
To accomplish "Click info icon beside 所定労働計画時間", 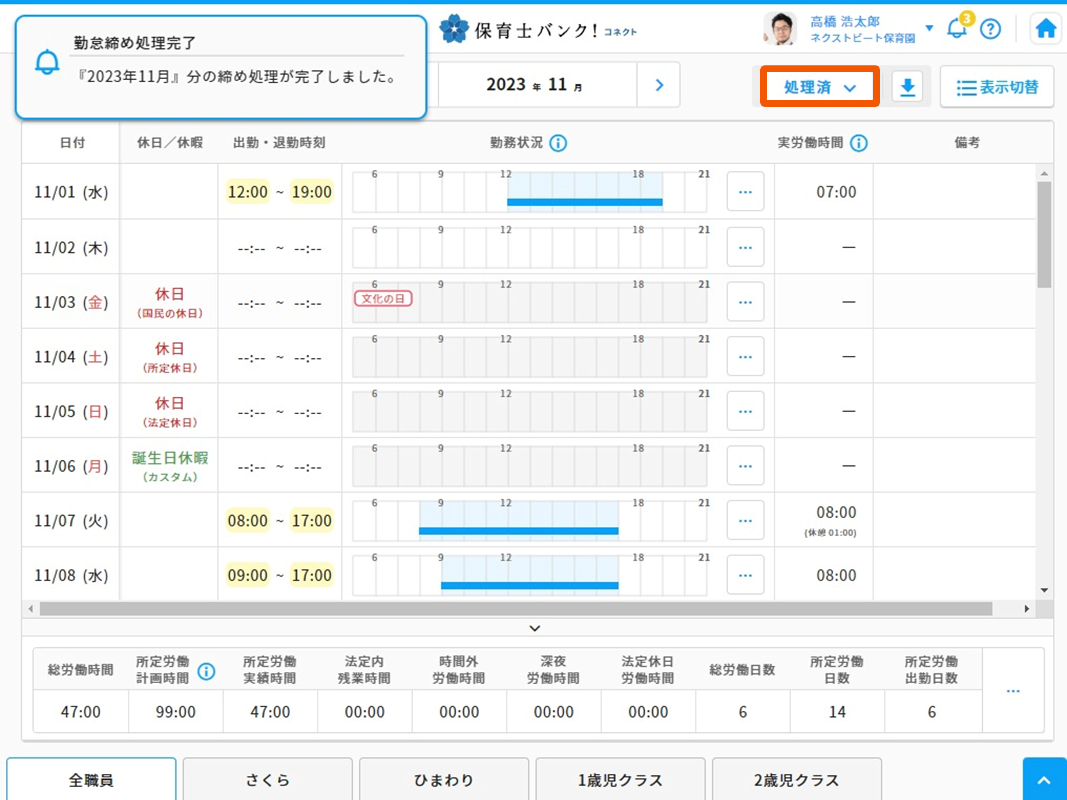I will click(x=206, y=671).
